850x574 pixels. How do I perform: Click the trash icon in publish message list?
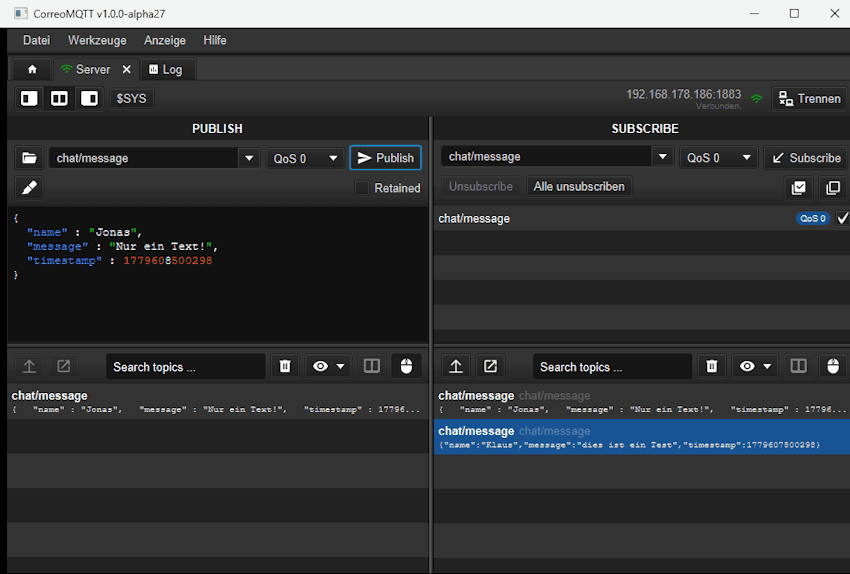pos(285,366)
